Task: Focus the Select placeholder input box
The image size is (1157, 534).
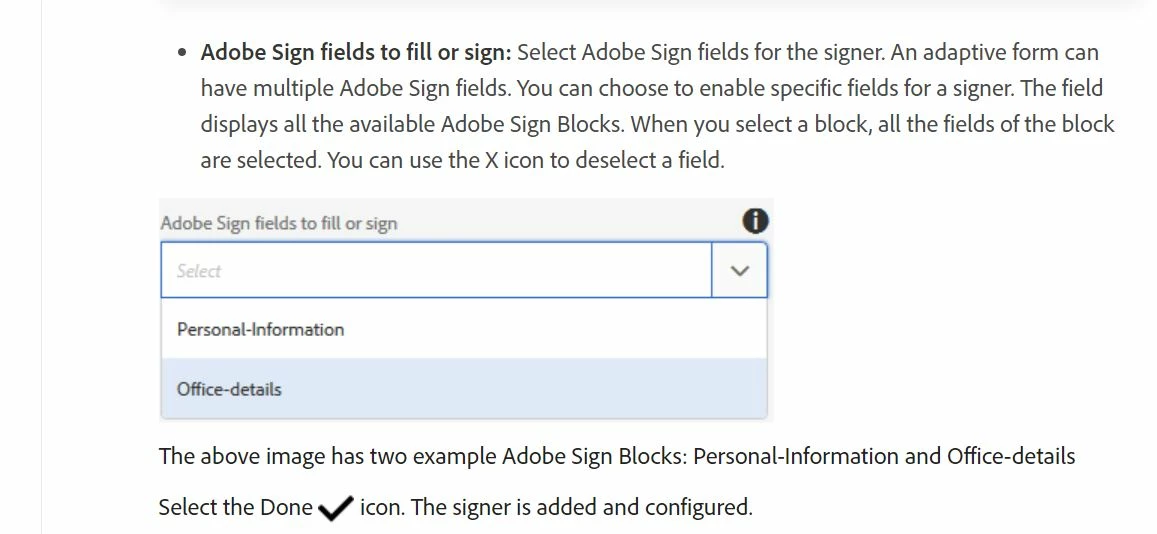Action: (436, 271)
